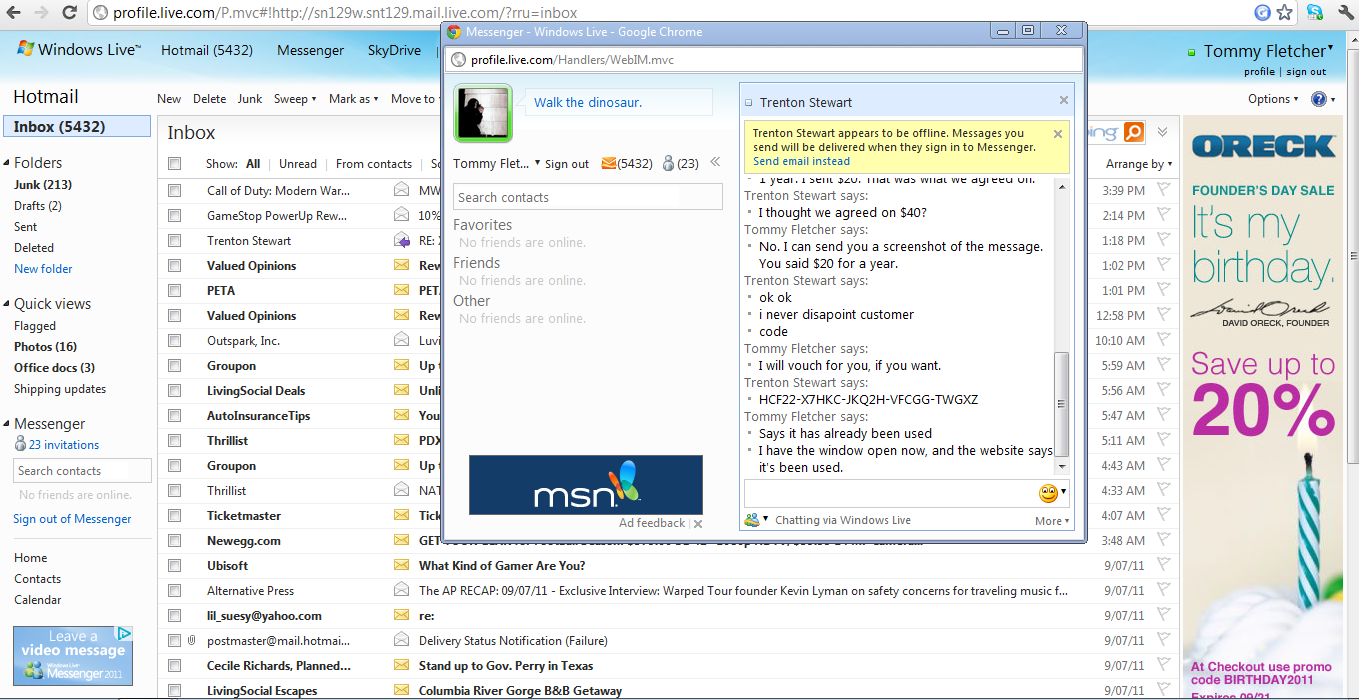Viewport: 1359px width, 700px height.
Task: Click the Search contacts box in Messenger window
Action: pos(588,197)
